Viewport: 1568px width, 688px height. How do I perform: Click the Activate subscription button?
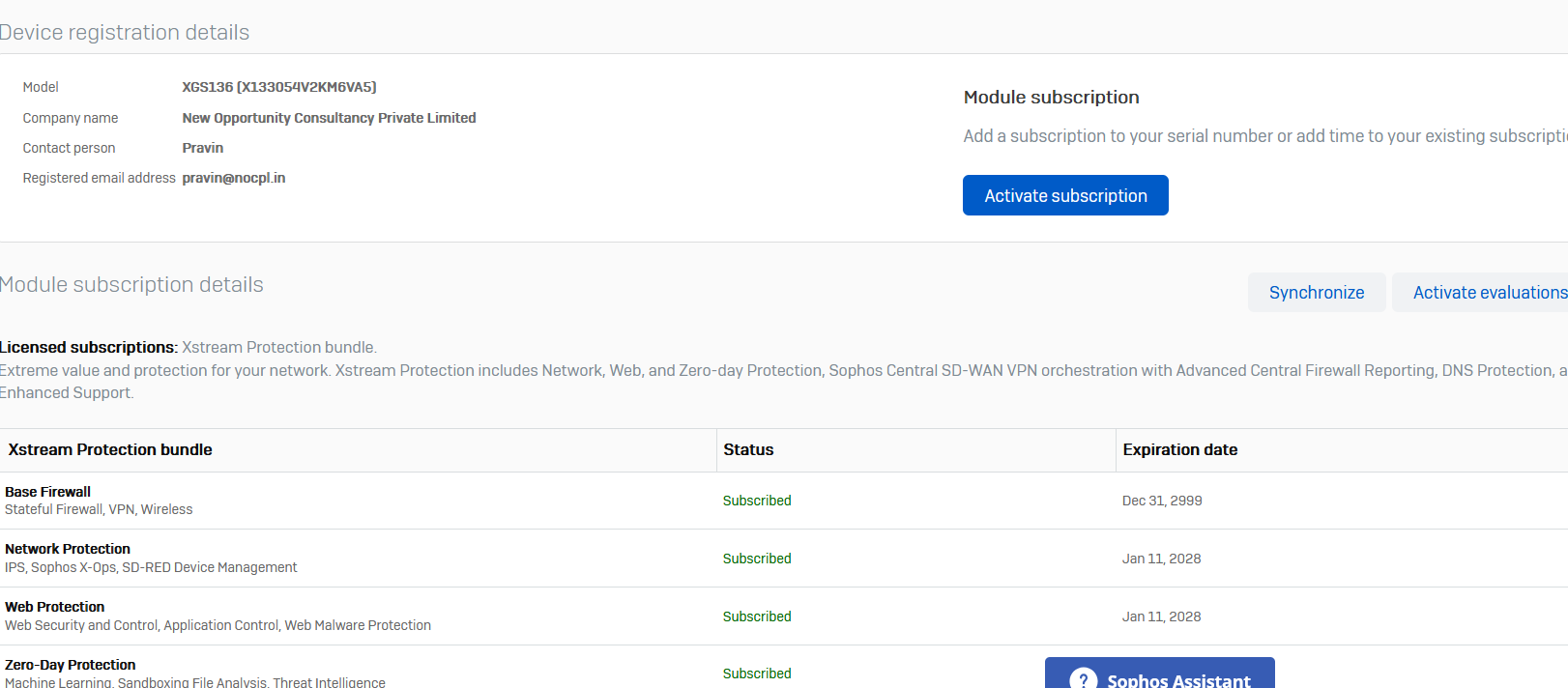pos(1065,195)
